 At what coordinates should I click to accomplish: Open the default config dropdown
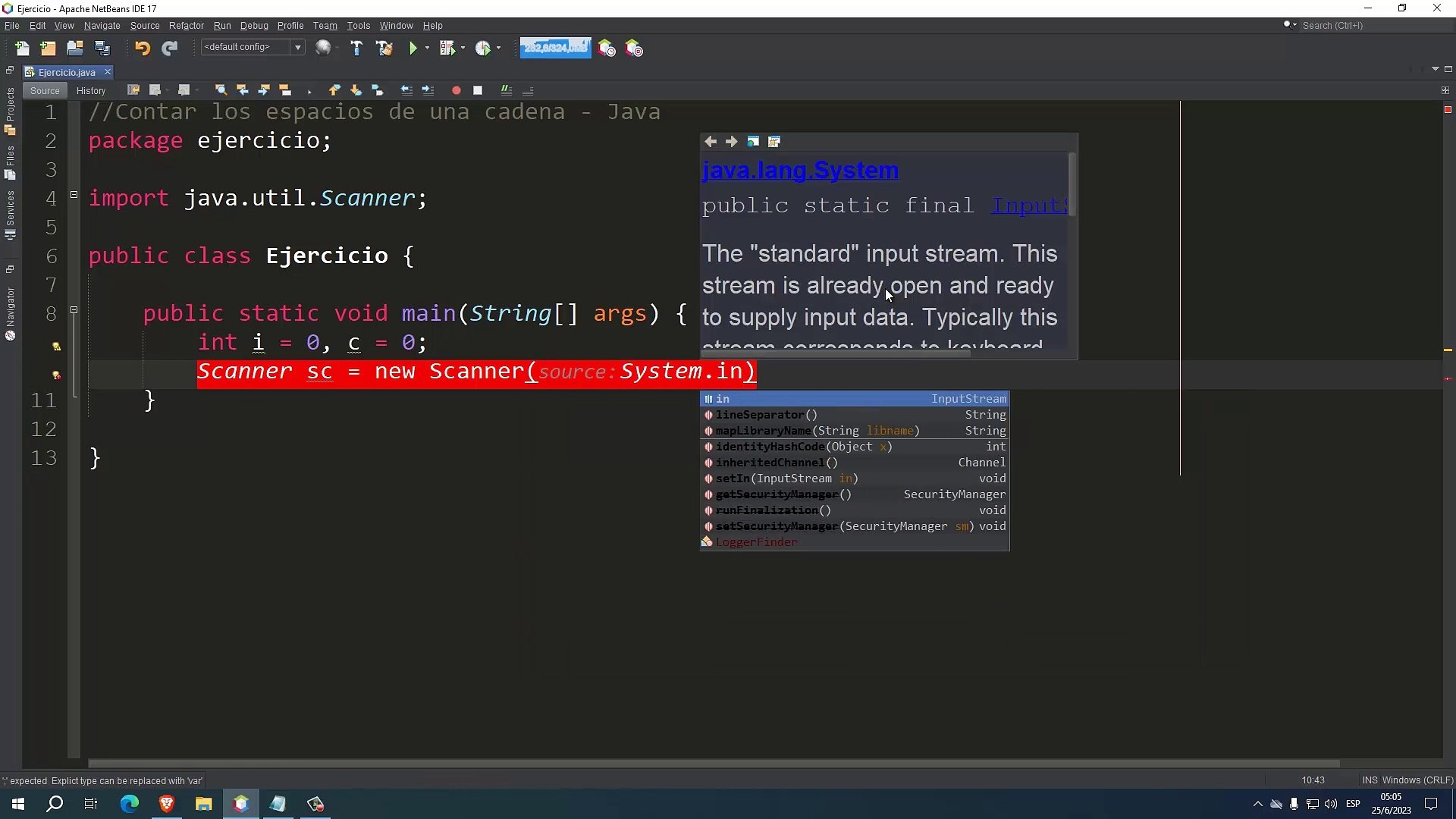click(297, 48)
